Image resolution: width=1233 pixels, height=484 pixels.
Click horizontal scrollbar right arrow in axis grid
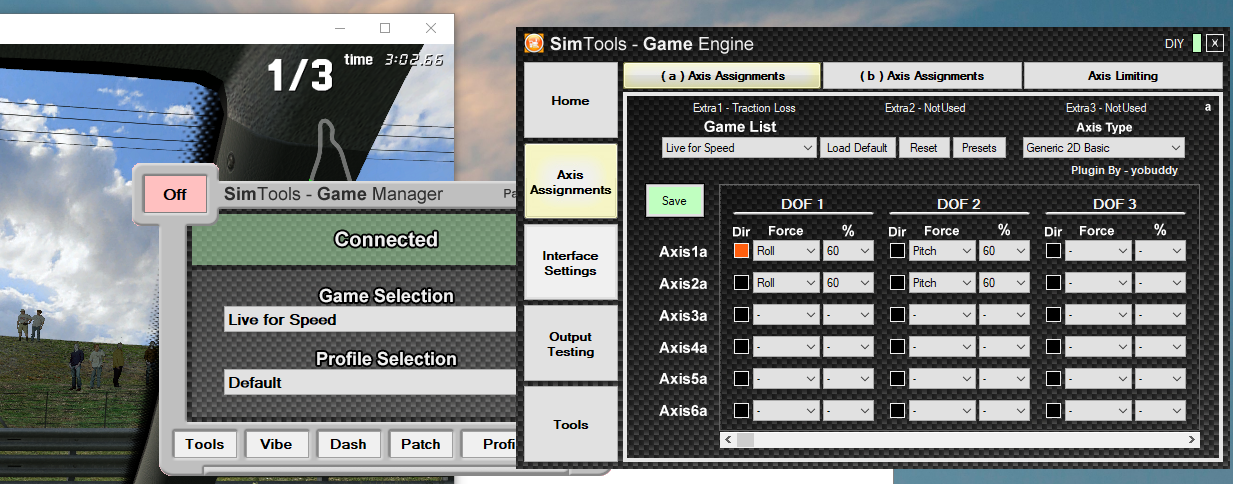point(1192,440)
